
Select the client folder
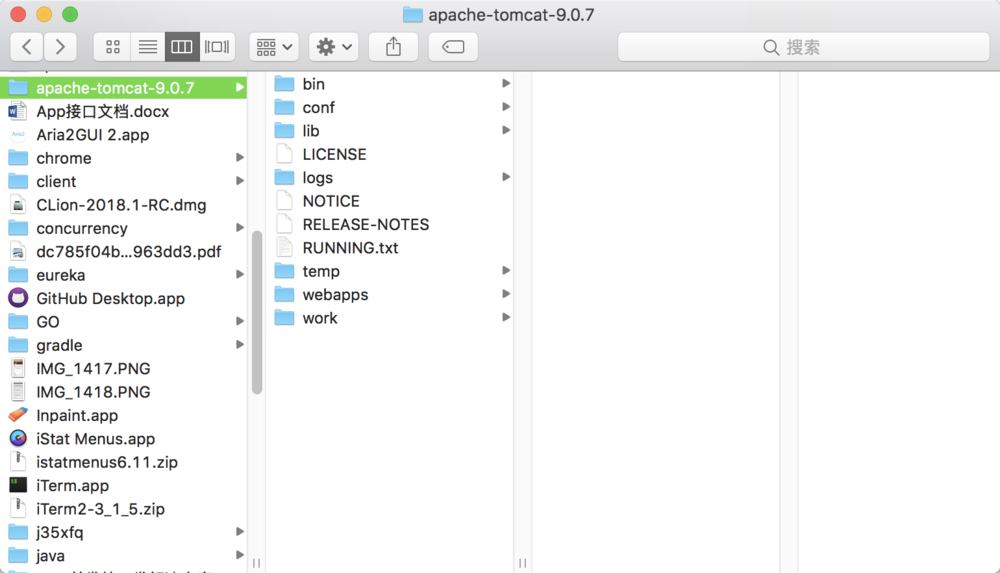(x=124, y=181)
